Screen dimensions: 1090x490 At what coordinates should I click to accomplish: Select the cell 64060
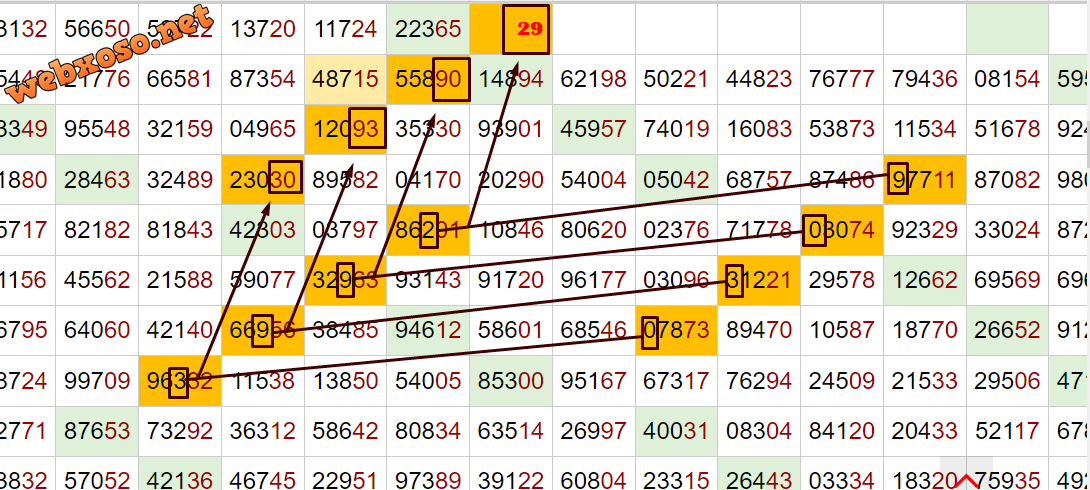point(97,331)
